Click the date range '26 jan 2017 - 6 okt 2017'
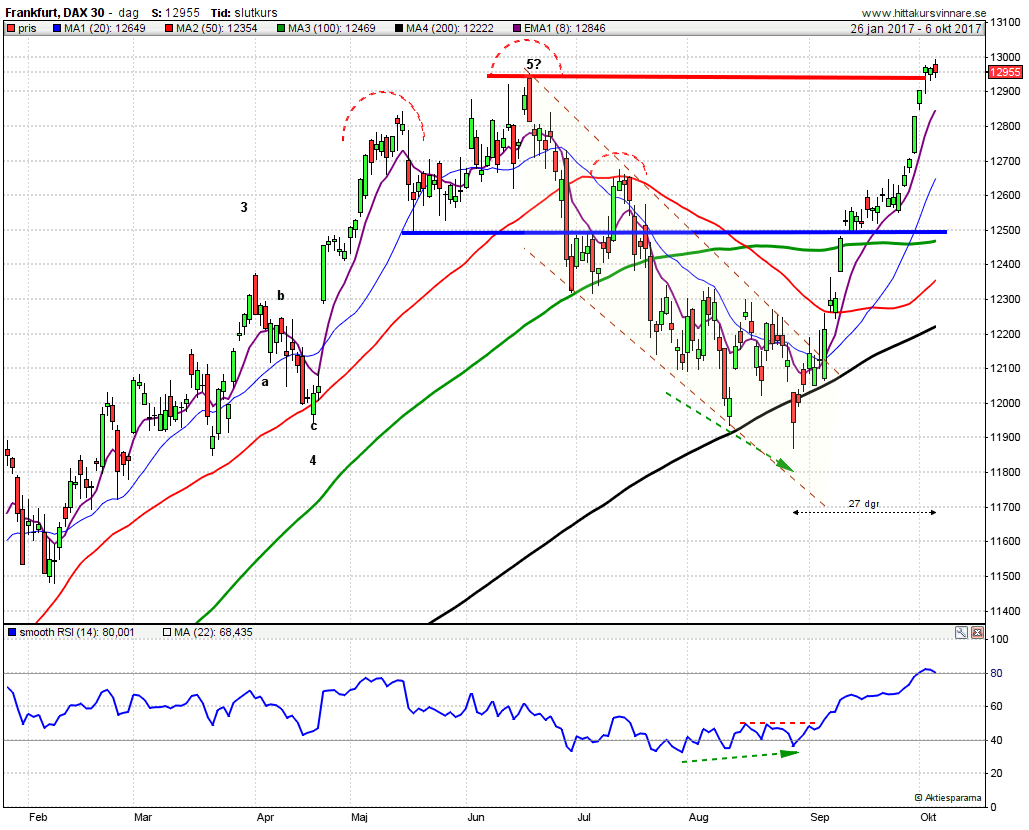Image resolution: width=1029 pixels, height=830 pixels. [916, 29]
